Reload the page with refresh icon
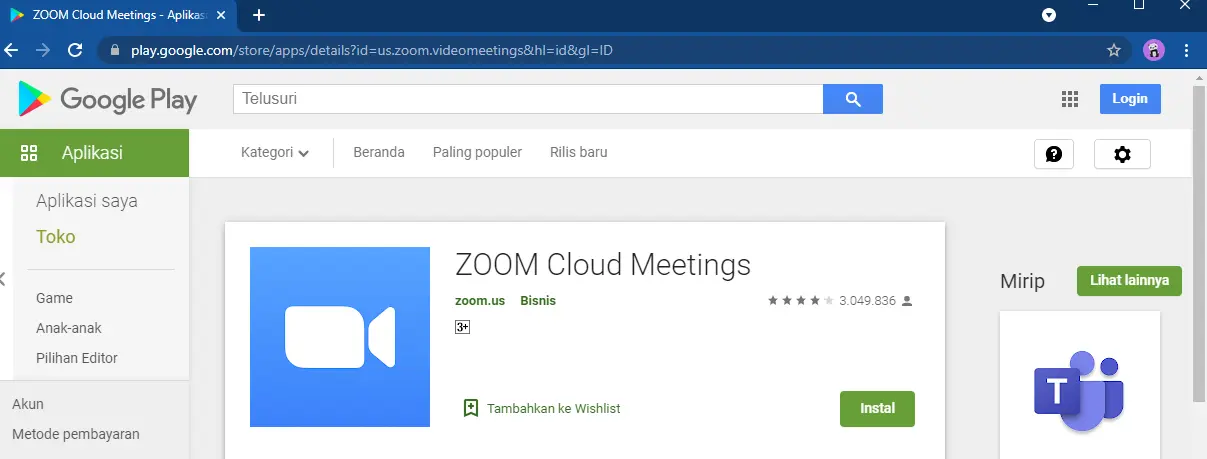Viewport: 1207px width, 459px height. [x=74, y=49]
